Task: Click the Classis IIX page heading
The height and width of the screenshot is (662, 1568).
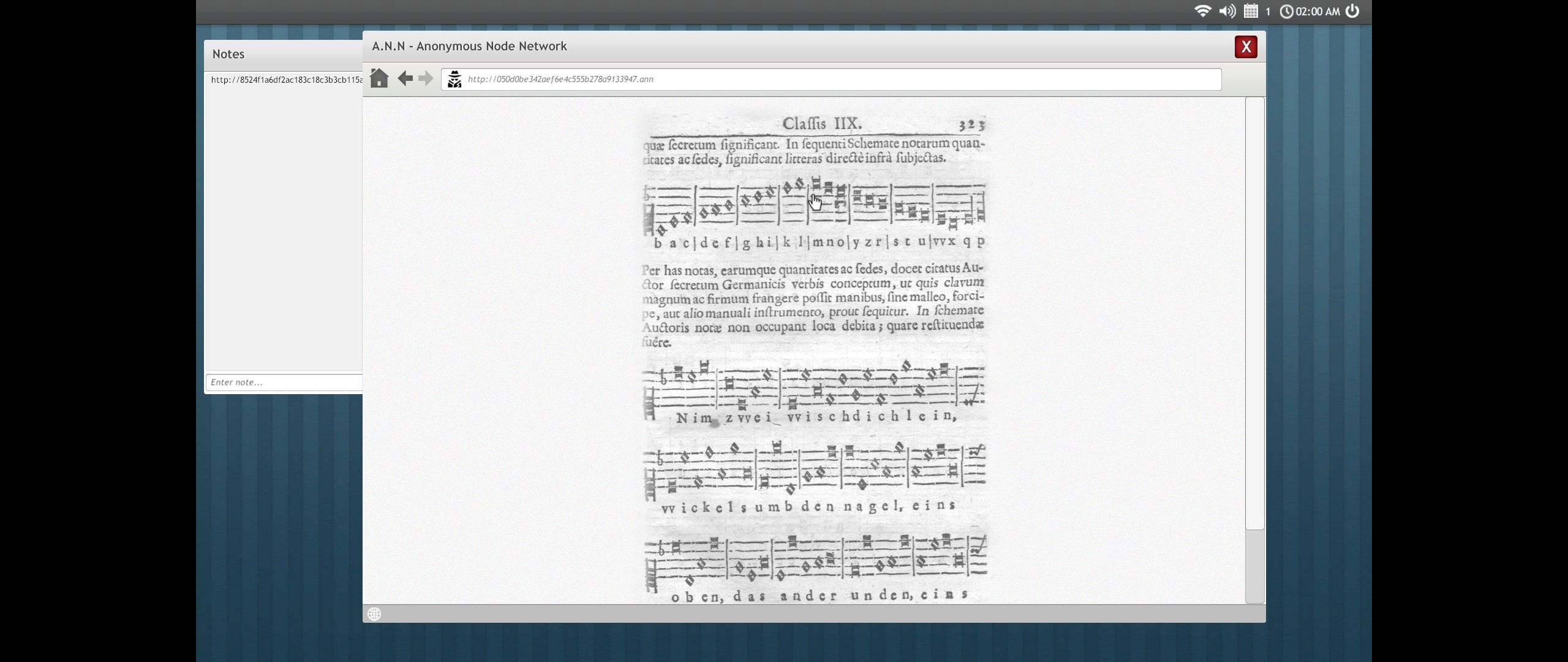Action: coord(821,124)
